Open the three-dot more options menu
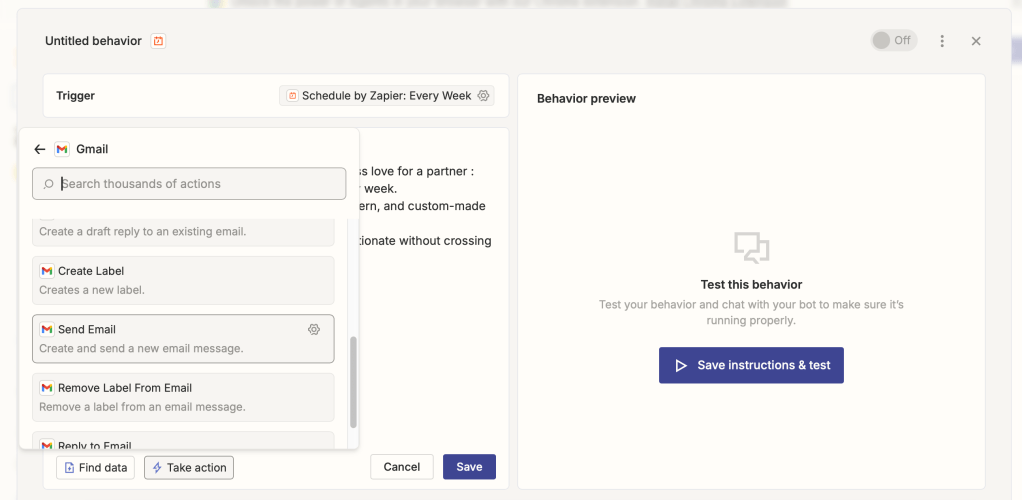The height and width of the screenshot is (500, 1022). pos(942,41)
